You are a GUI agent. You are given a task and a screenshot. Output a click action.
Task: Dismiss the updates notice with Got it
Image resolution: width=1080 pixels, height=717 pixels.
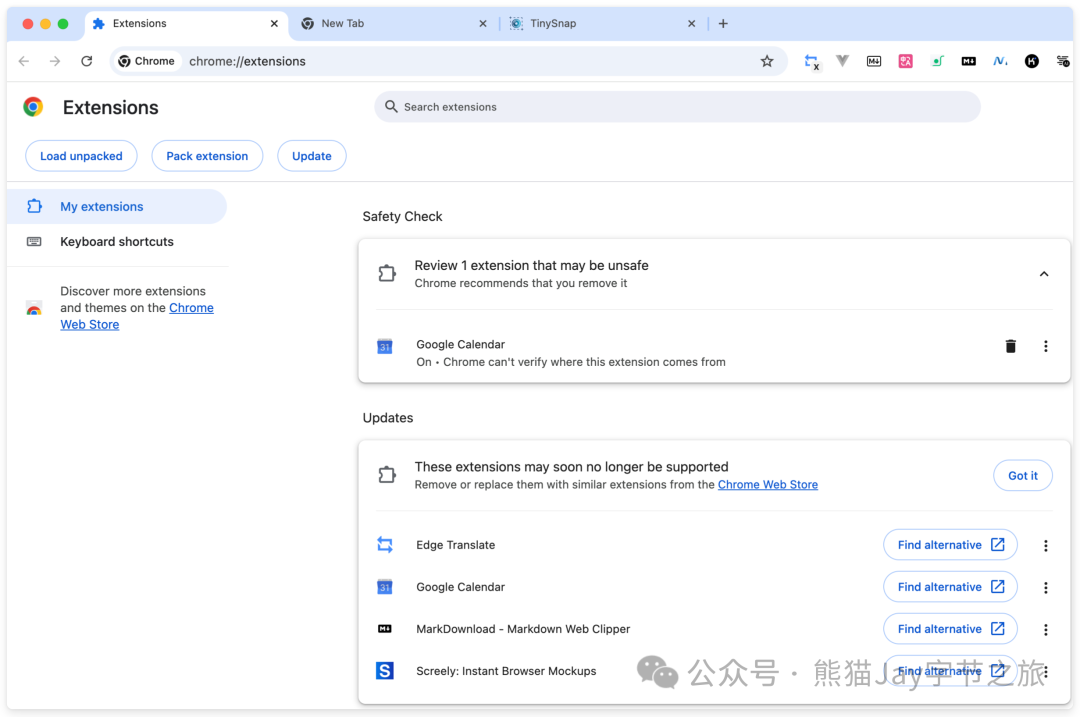point(1022,475)
